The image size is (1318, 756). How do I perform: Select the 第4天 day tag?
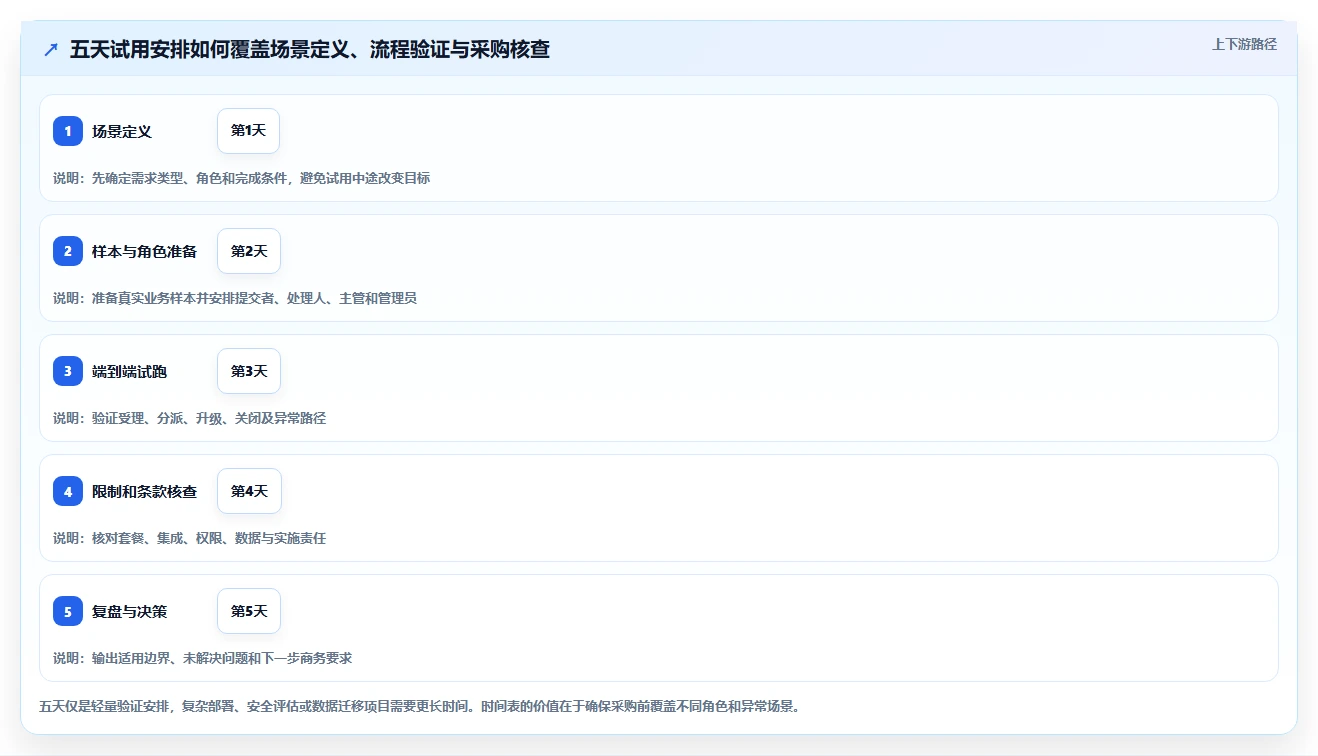[249, 491]
